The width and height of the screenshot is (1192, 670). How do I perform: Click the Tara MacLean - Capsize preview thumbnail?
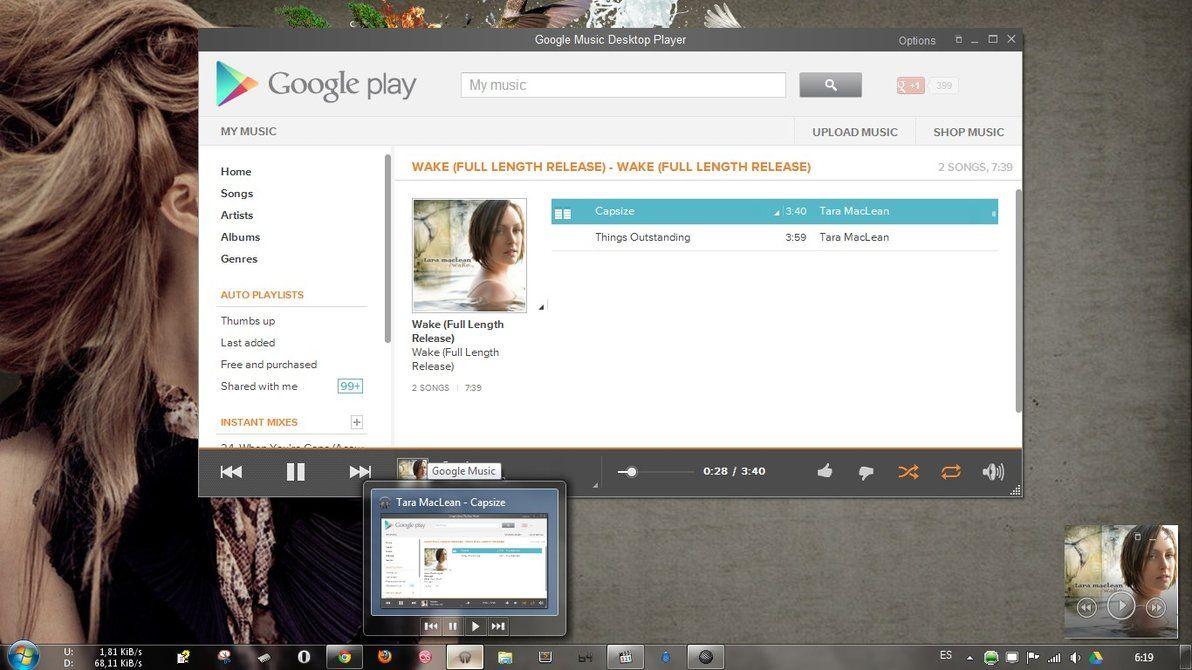[x=464, y=562]
